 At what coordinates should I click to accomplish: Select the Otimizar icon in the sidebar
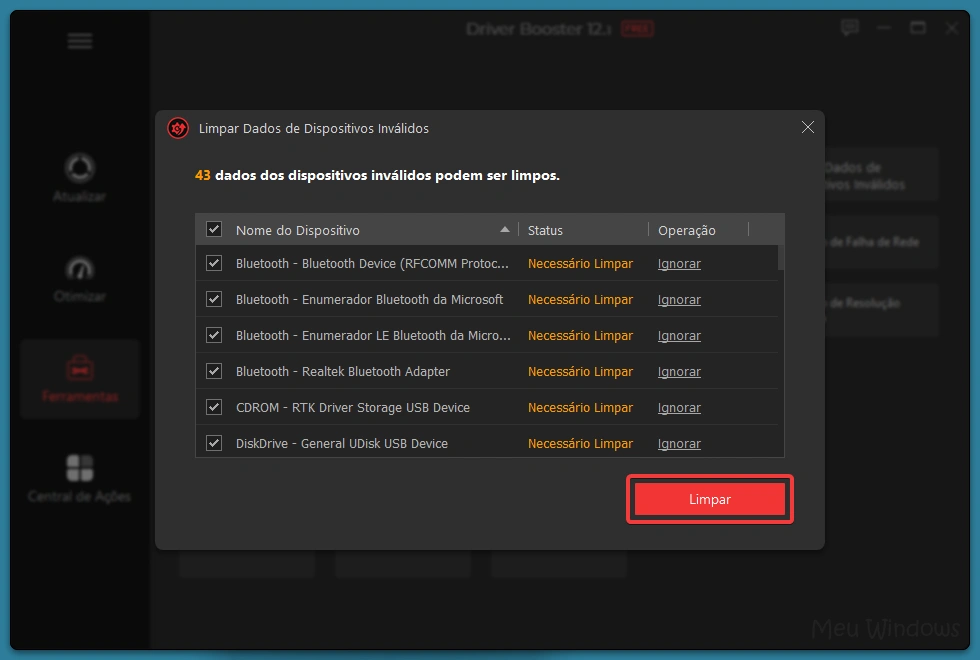click(79, 270)
